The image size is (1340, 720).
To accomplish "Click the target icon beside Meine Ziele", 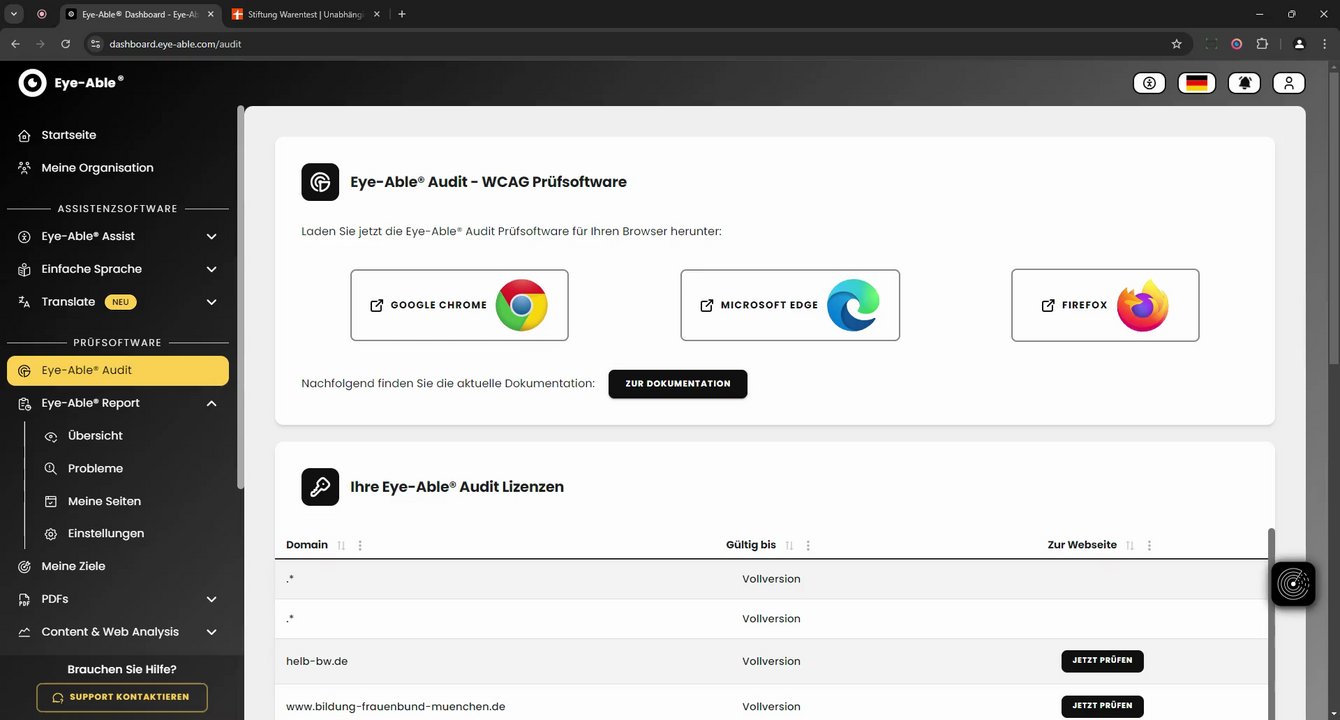I will pos(25,566).
